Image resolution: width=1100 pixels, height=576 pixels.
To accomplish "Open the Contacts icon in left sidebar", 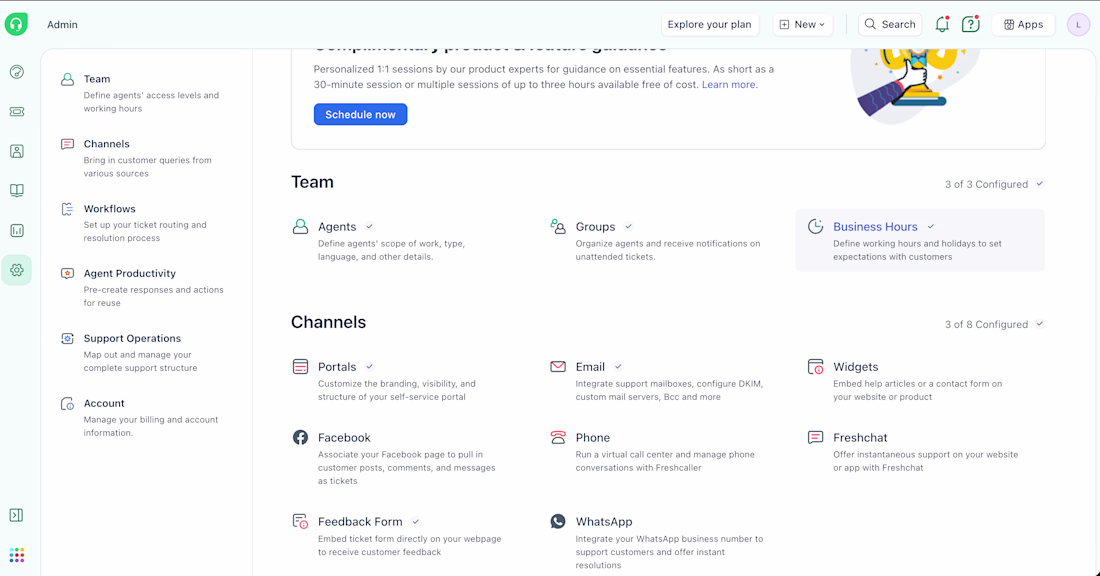I will click(17, 151).
